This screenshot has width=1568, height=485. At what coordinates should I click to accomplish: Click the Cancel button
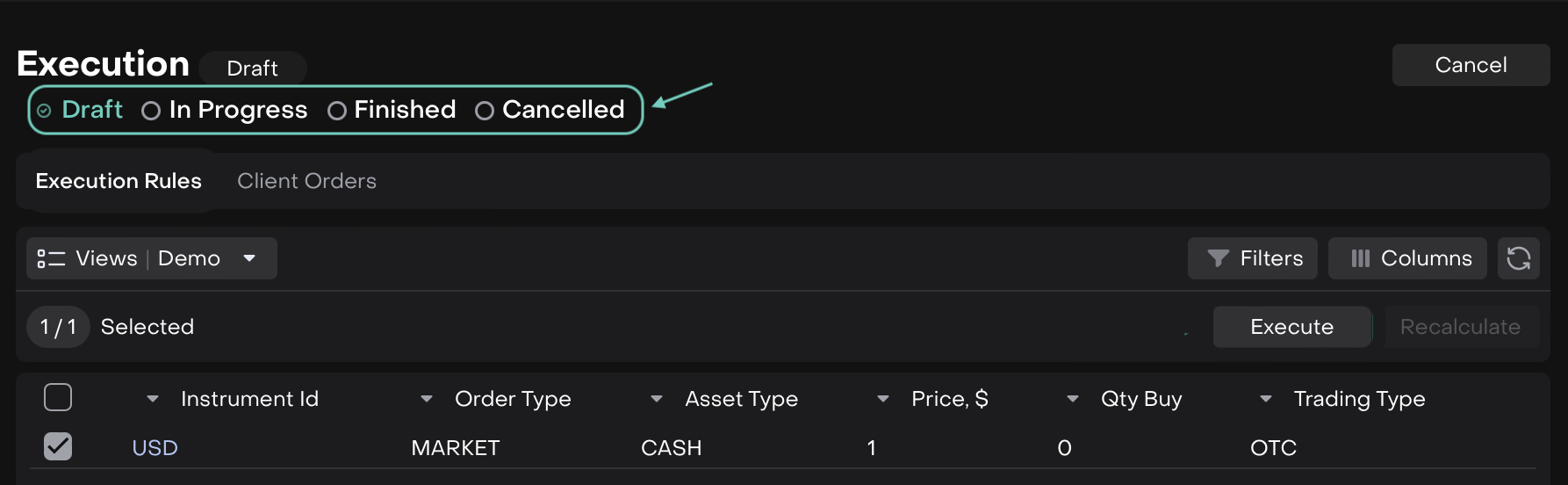1471,65
